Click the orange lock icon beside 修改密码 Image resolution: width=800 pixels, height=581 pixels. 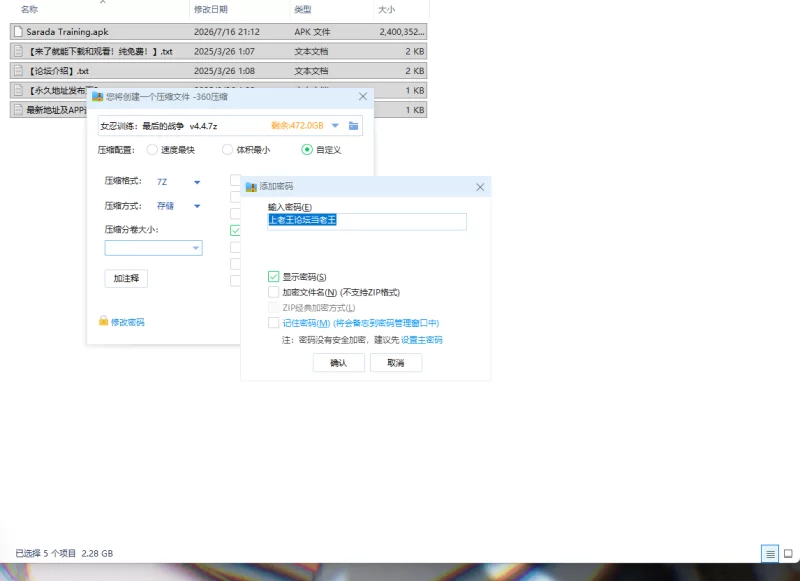click(x=103, y=321)
